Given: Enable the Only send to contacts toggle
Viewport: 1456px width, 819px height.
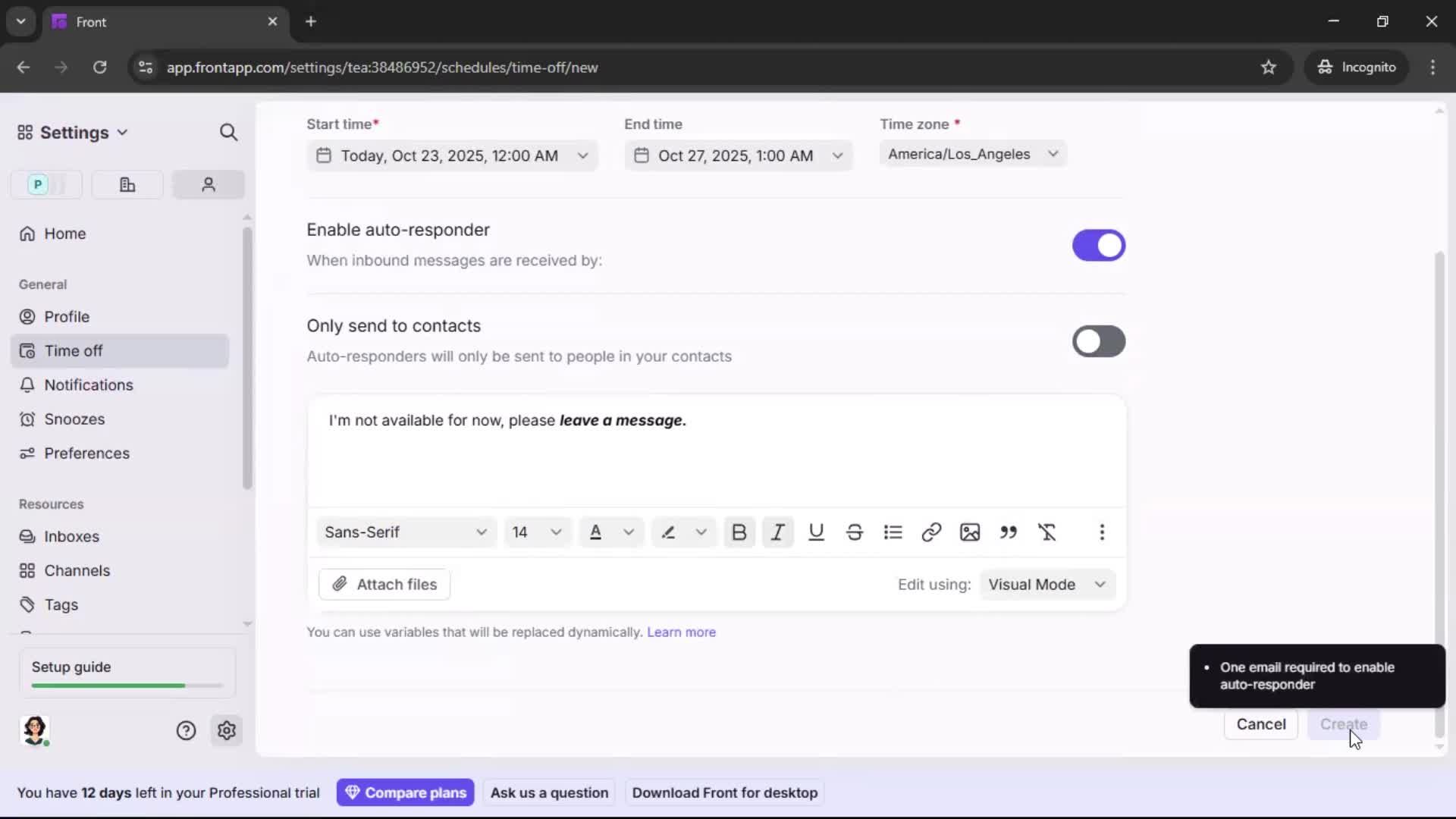Looking at the screenshot, I should click(1098, 341).
